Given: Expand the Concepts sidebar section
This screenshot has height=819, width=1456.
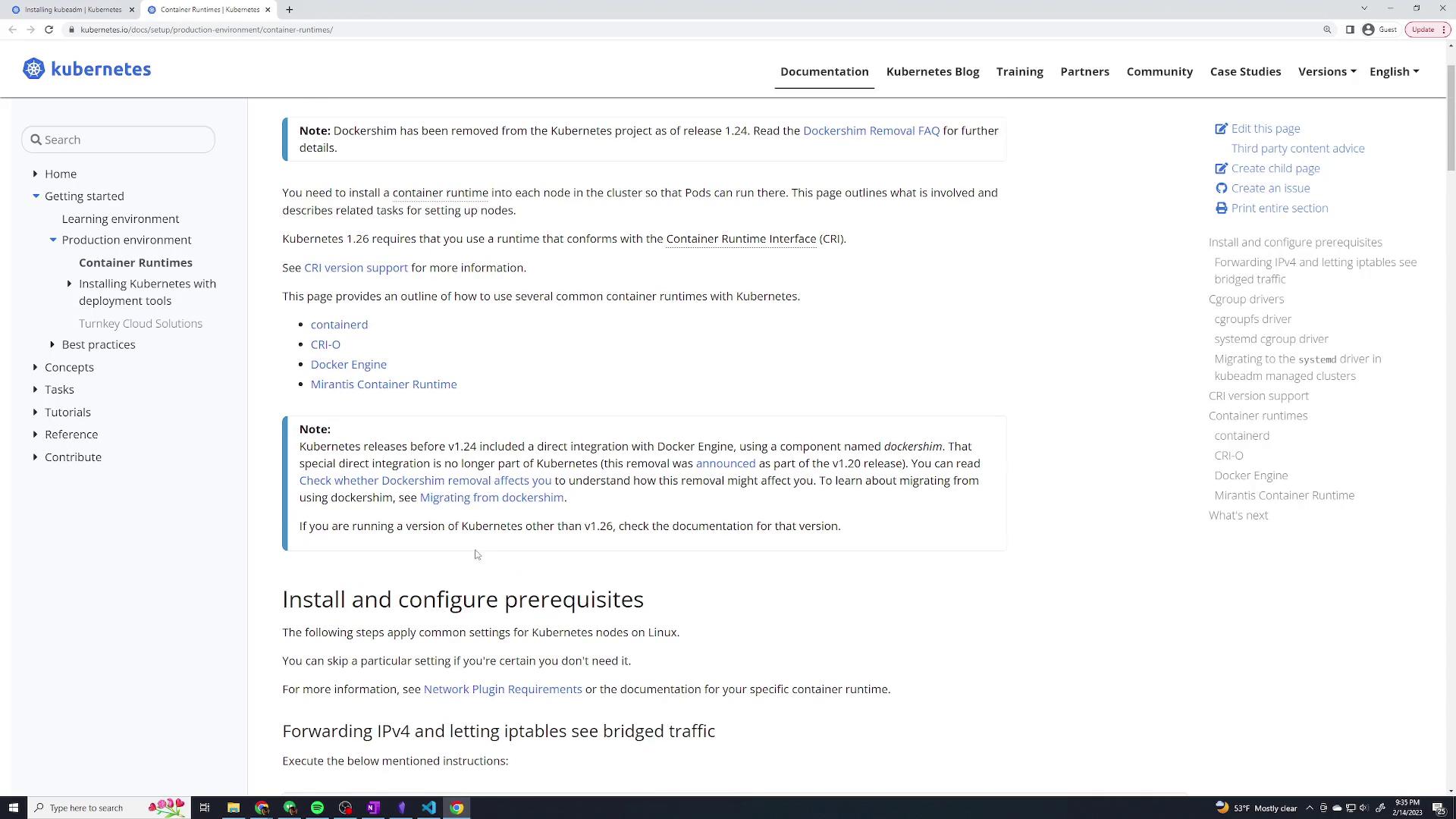Looking at the screenshot, I should [x=36, y=367].
